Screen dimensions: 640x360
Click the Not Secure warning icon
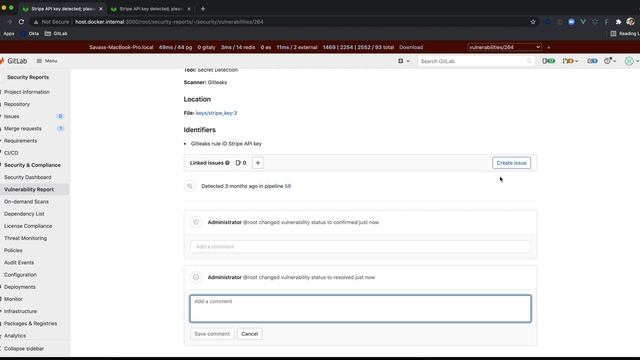(x=36, y=22)
